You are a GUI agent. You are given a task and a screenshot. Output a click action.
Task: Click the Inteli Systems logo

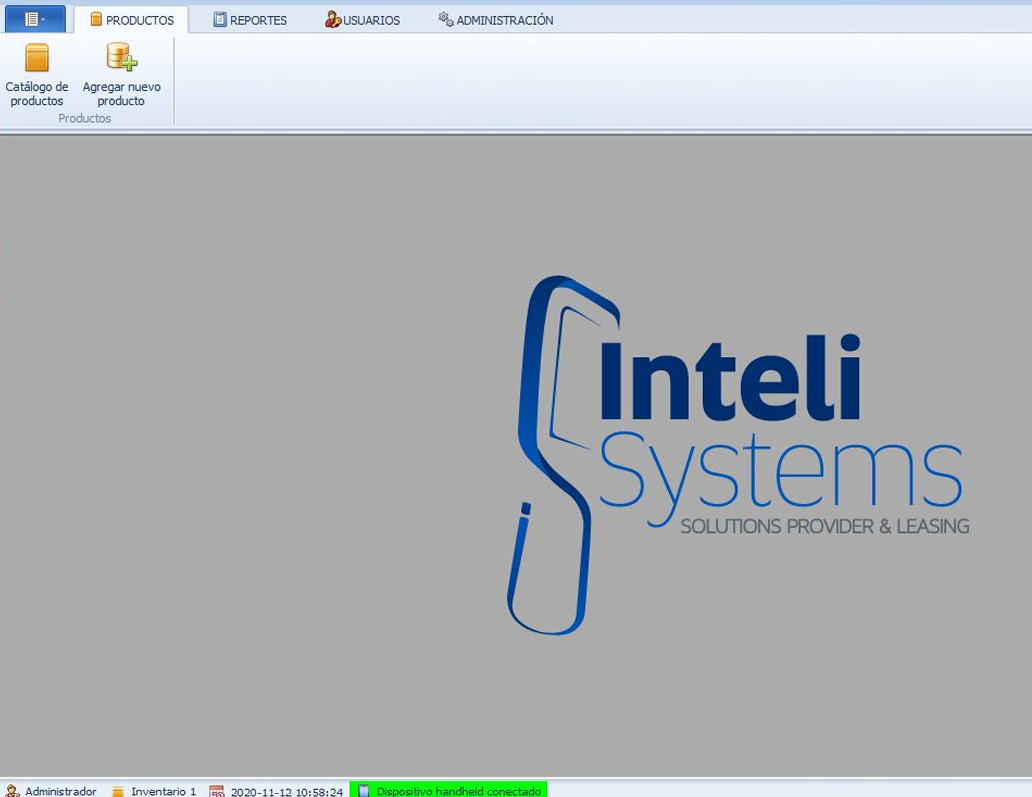pos(735,455)
